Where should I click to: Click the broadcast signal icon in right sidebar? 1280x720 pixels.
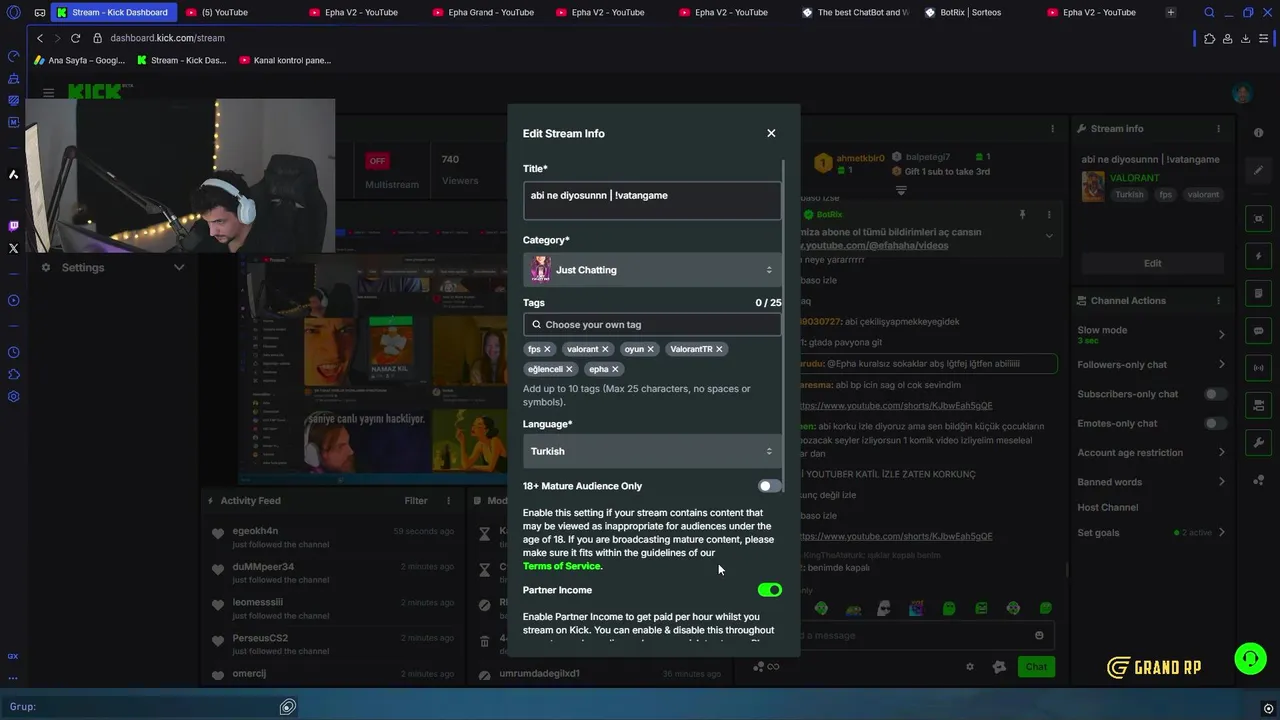click(1258, 368)
